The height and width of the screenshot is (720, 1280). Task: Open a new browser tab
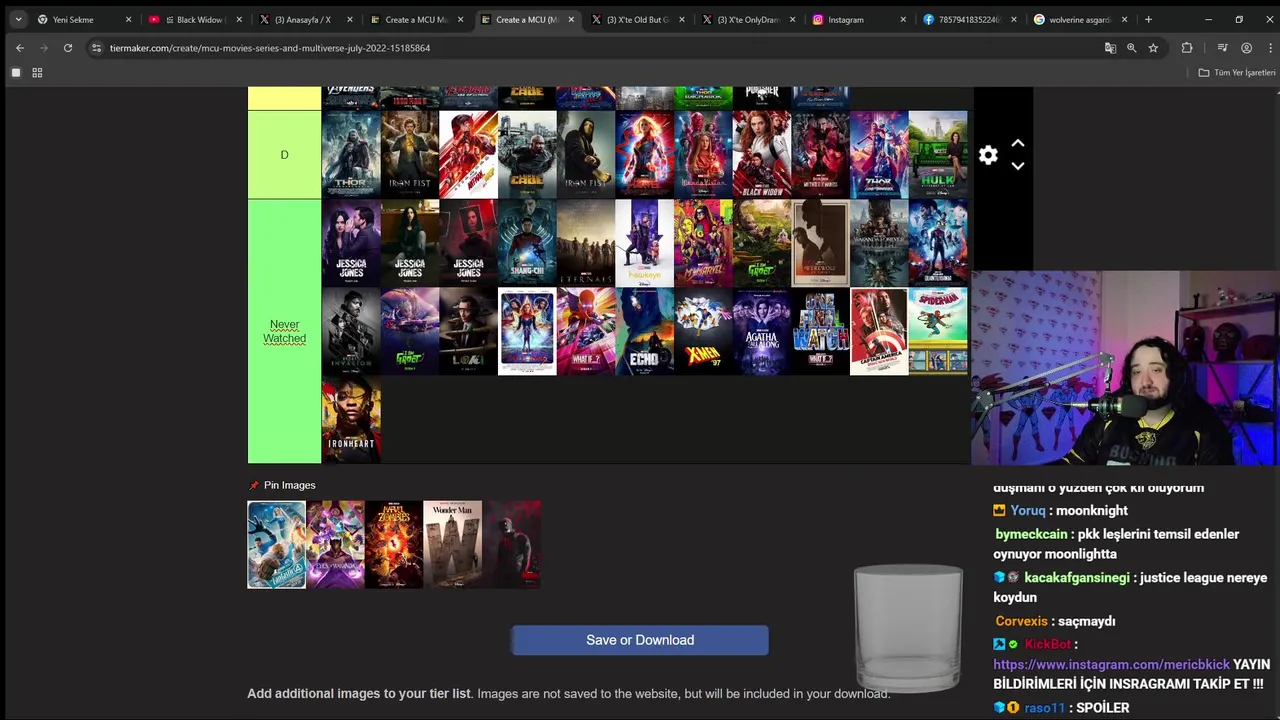pos(1148,19)
